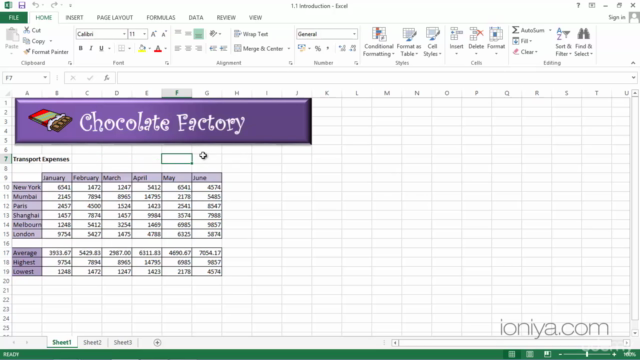Toggle Underline formatting

(101, 49)
